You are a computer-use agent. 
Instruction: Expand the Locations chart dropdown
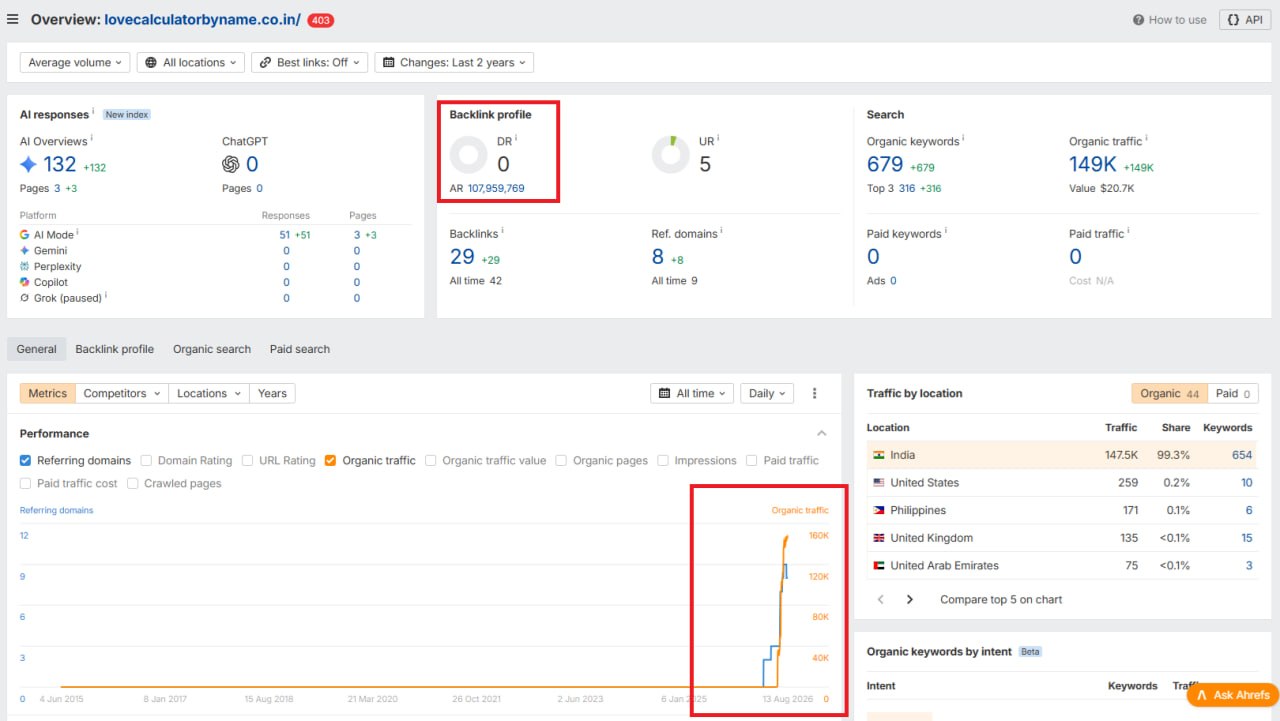click(x=208, y=394)
